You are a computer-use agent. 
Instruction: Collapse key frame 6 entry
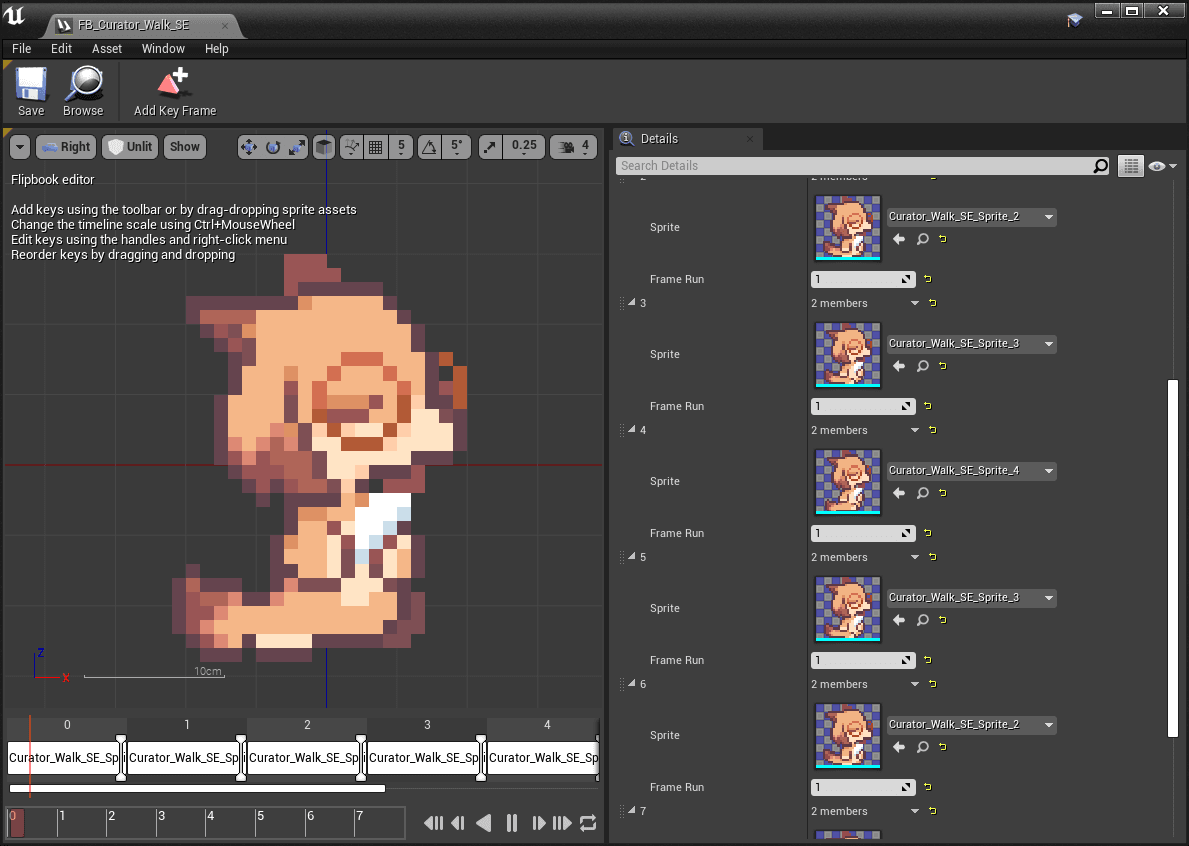[x=632, y=684]
